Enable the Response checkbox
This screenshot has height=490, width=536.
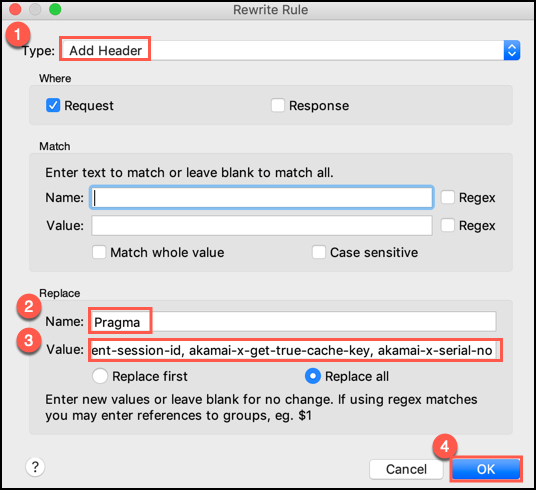(x=278, y=105)
